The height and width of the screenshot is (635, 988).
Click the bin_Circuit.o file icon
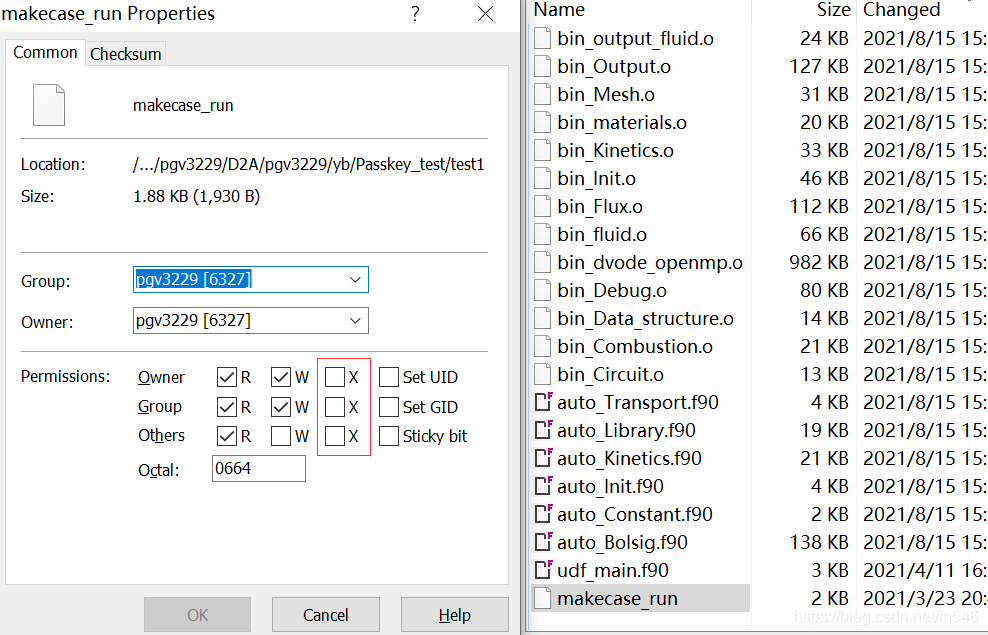[543, 374]
